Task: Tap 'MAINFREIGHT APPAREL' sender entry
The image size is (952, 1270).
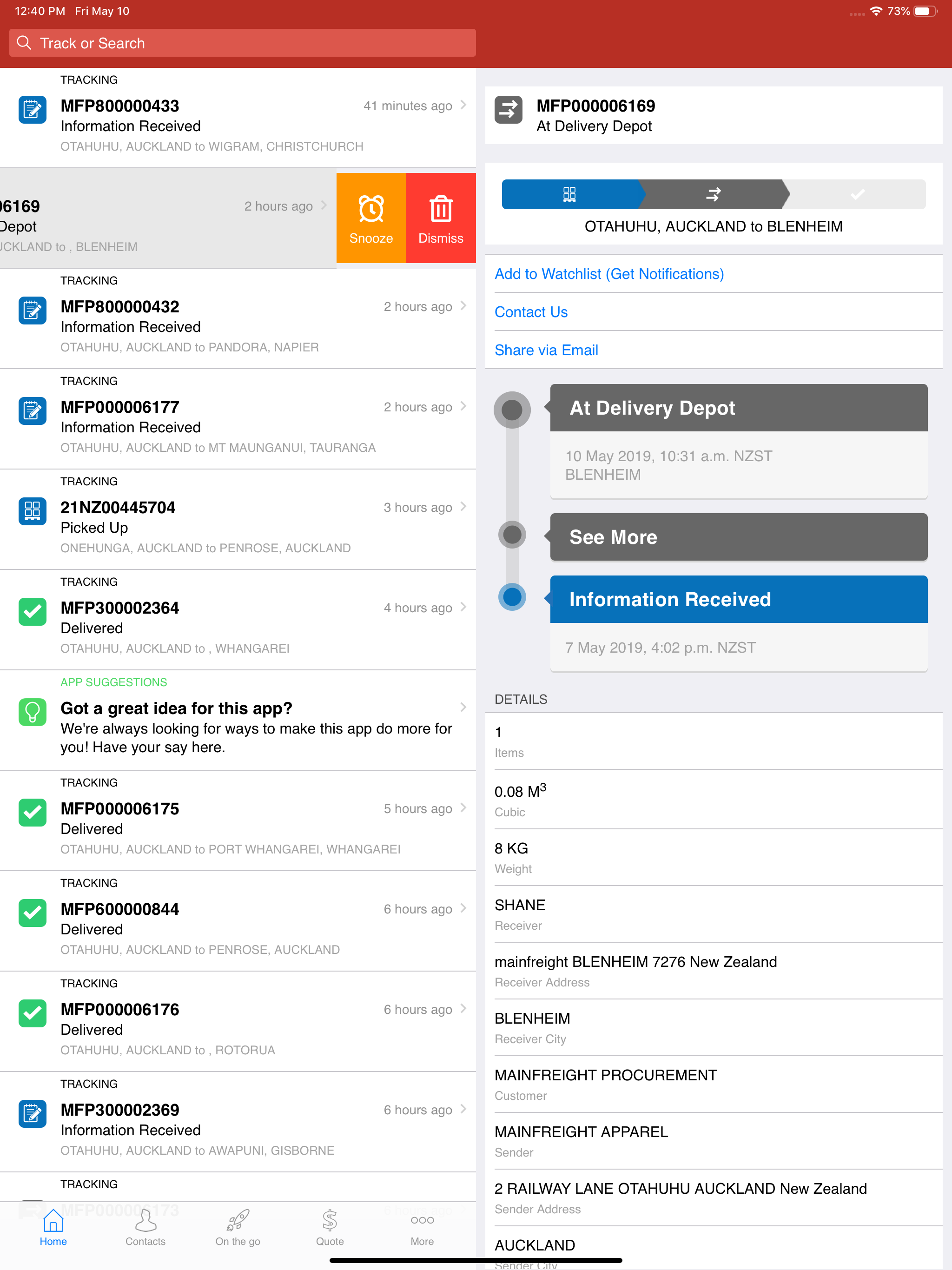Action: 582,1132
